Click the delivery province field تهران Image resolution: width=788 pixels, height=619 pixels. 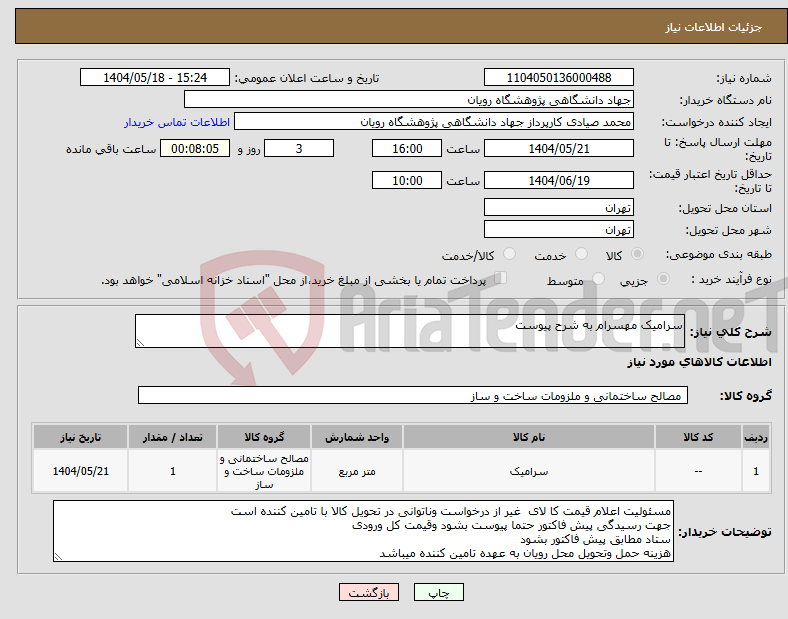pos(558,207)
